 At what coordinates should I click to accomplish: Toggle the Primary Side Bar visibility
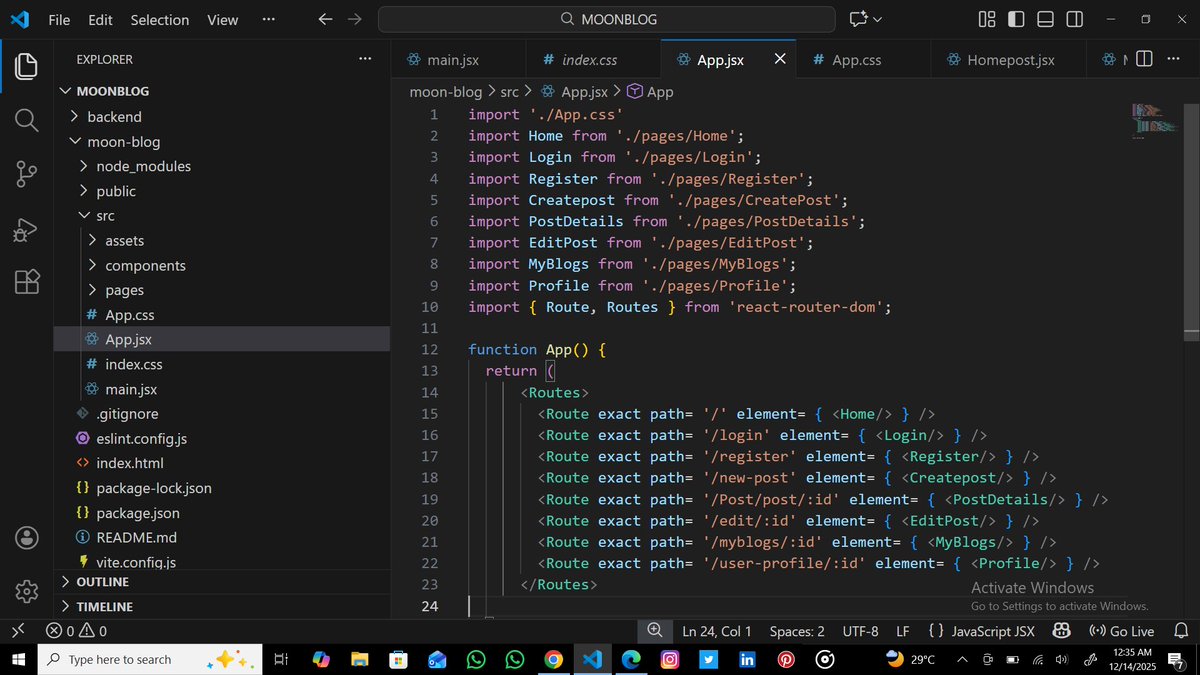pyautogui.click(x=1016, y=19)
